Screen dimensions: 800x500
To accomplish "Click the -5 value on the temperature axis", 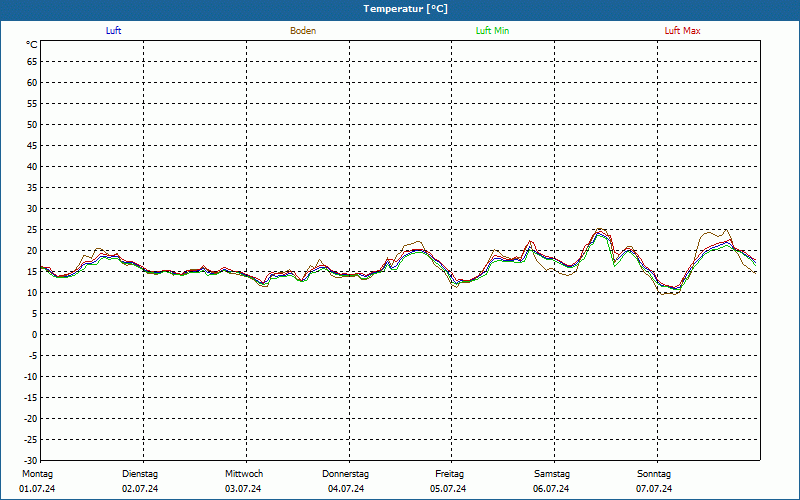I will click(33, 356).
